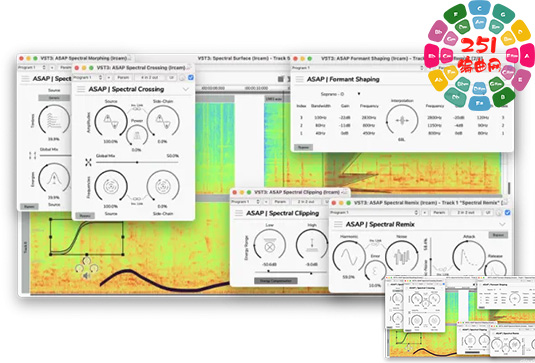Toggle Inv. Link between the Amplitudes knobs
Viewport: 535px width, 363px height.
(137, 107)
